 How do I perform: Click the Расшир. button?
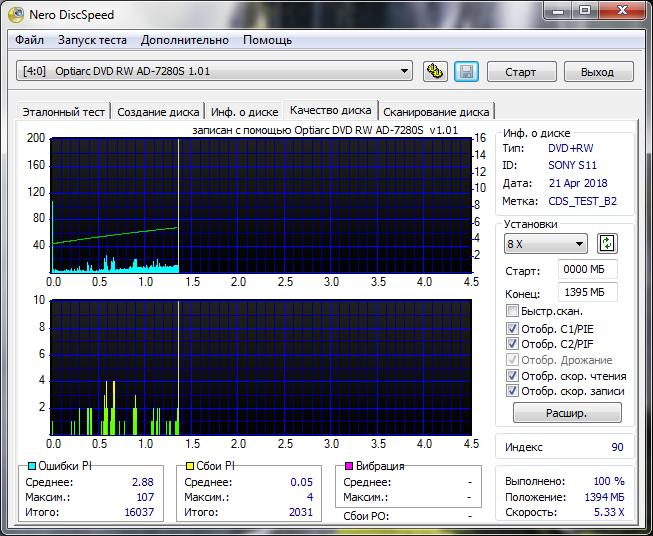coord(566,412)
